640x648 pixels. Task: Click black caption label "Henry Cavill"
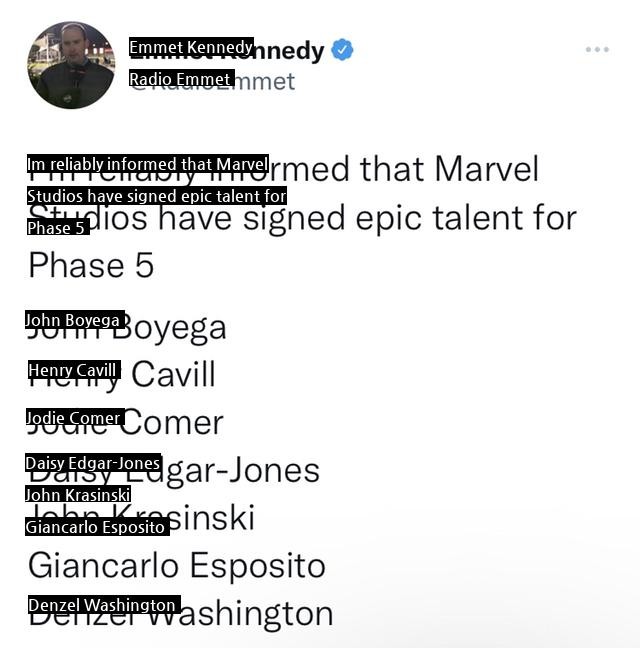[x=73, y=370]
